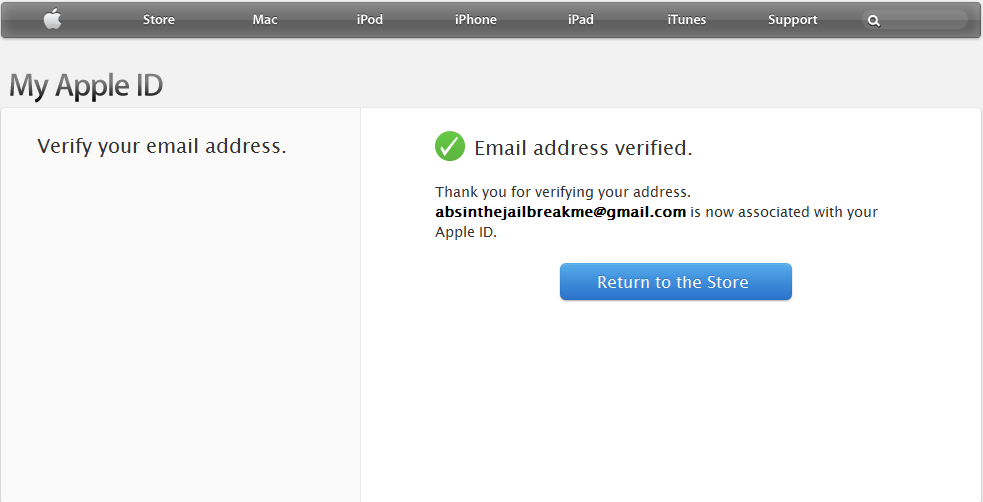Go to the iPhone section
This screenshot has height=502, width=983.
click(476, 19)
